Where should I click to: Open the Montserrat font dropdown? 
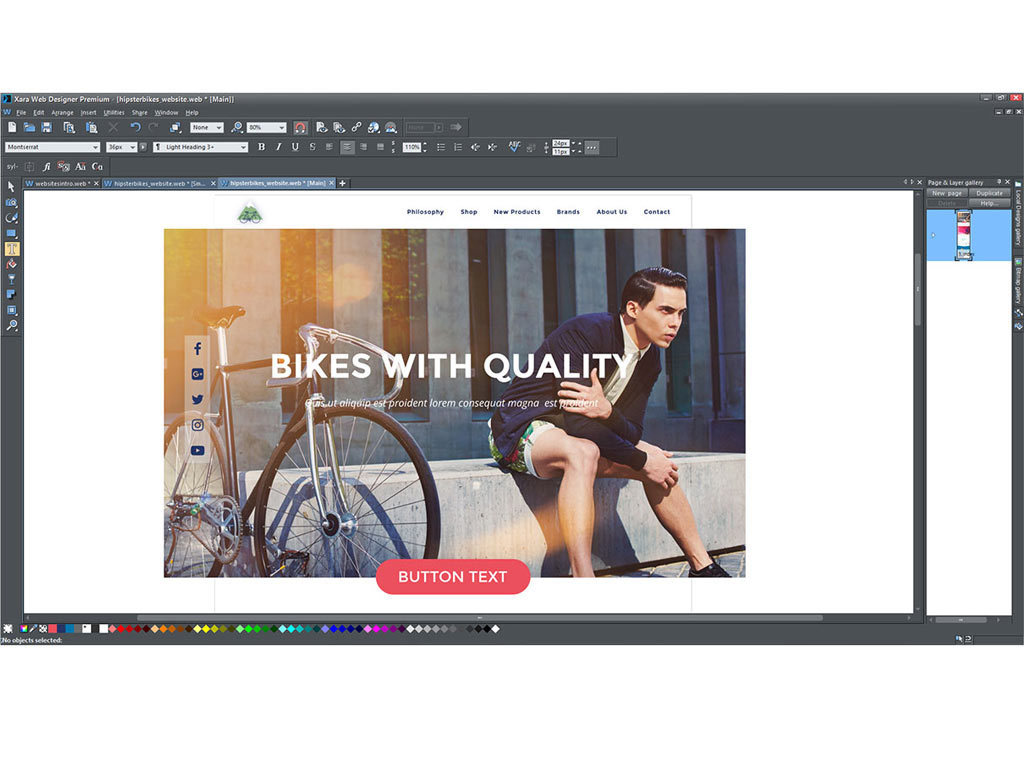(x=52, y=148)
